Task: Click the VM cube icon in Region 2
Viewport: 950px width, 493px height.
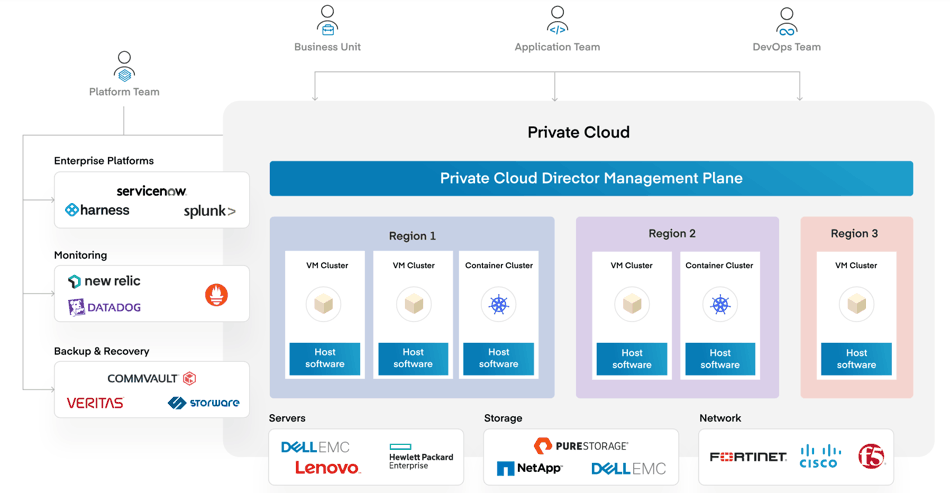Action: [632, 304]
